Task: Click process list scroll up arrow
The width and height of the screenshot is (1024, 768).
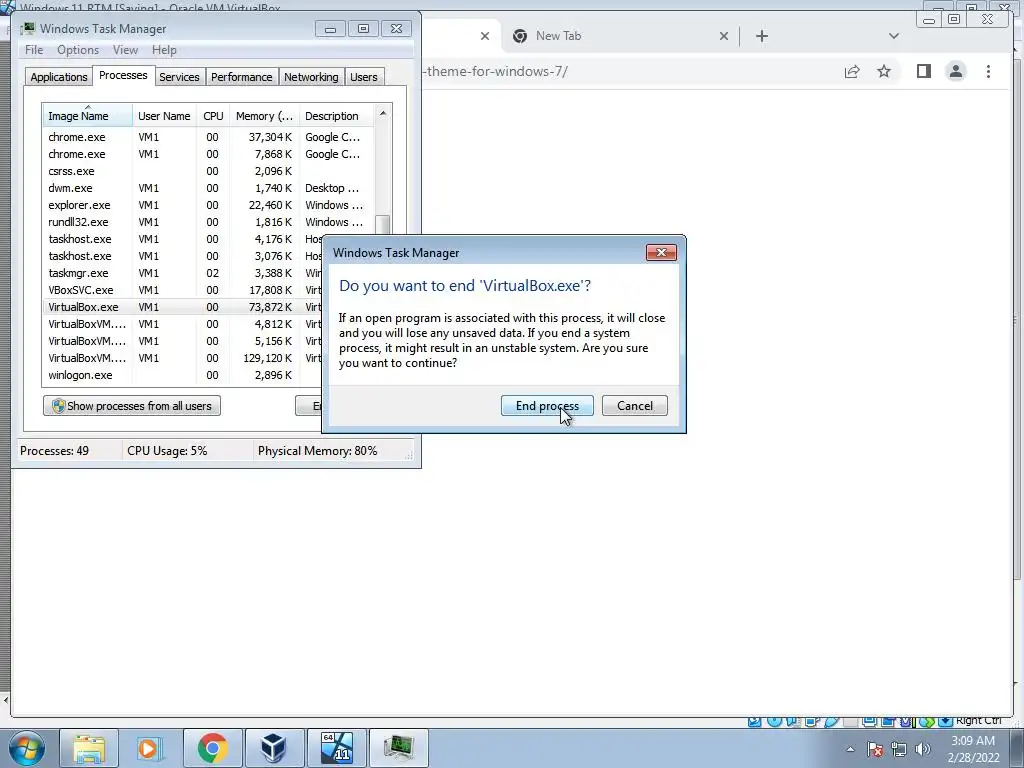Action: coord(383,112)
